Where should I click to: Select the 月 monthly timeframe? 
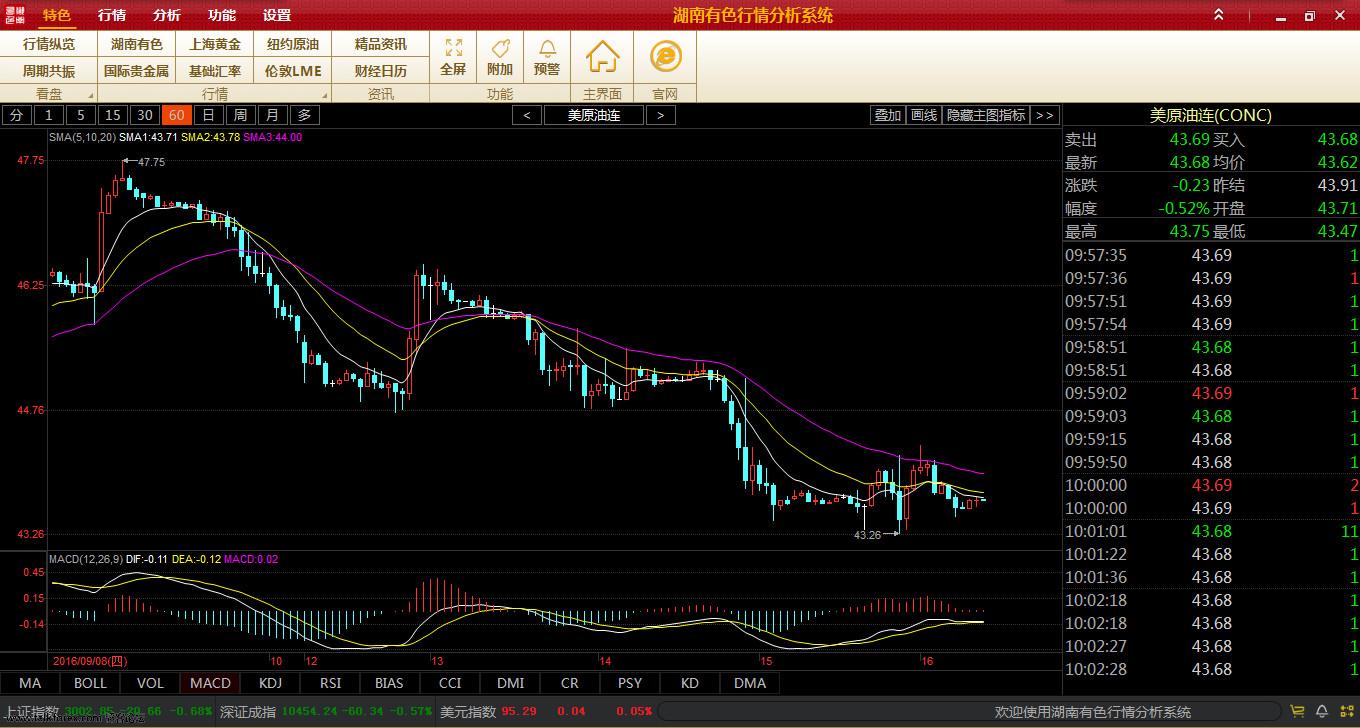pos(273,115)
